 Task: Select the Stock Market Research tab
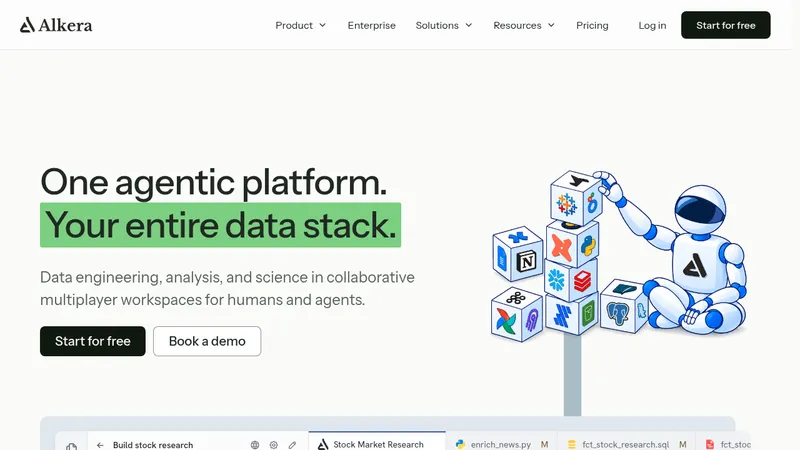377,442
